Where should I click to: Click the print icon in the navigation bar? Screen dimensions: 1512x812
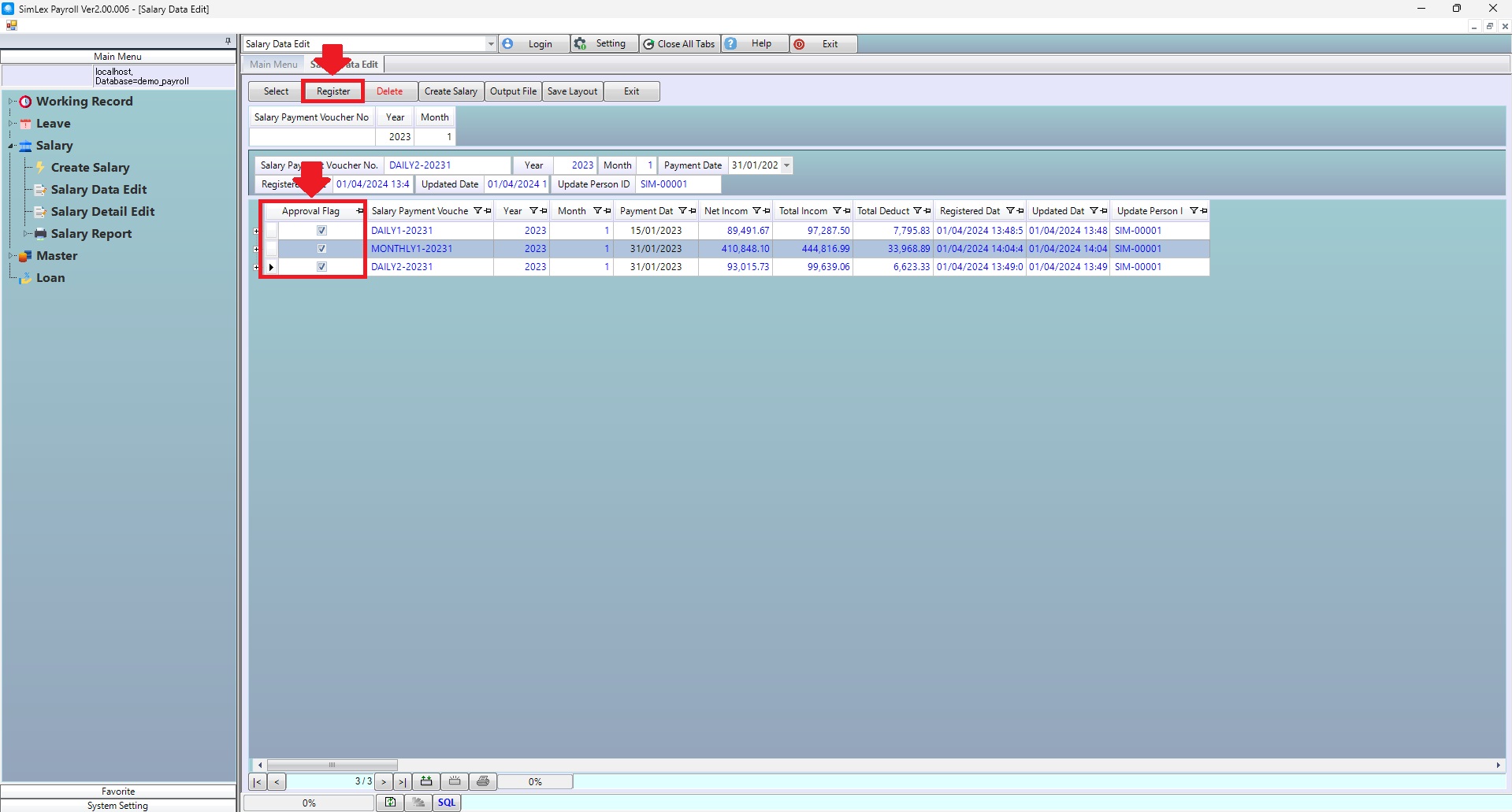coord(483,781)
